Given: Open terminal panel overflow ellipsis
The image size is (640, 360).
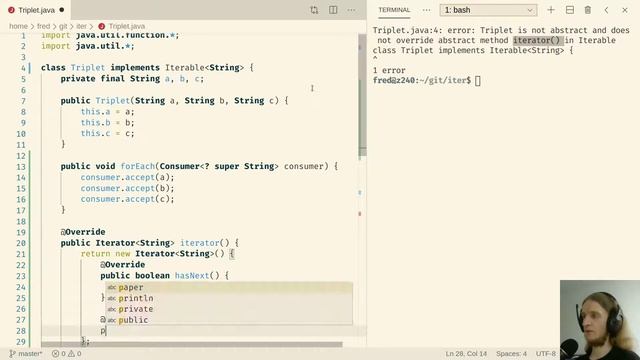Looking at the screenshot, I should tap(427, 10).
